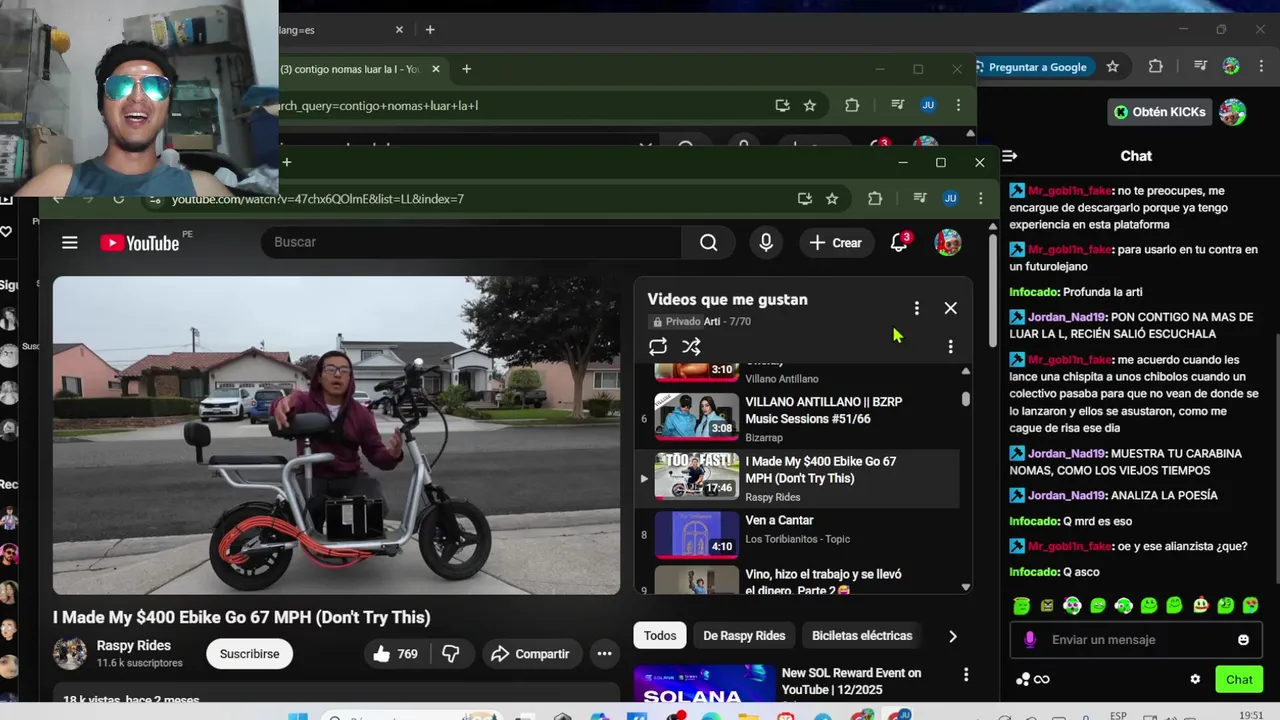
Task: Open the Kick user avatar beside 'Obtén KICKs'
Action: pos(1232,112)
